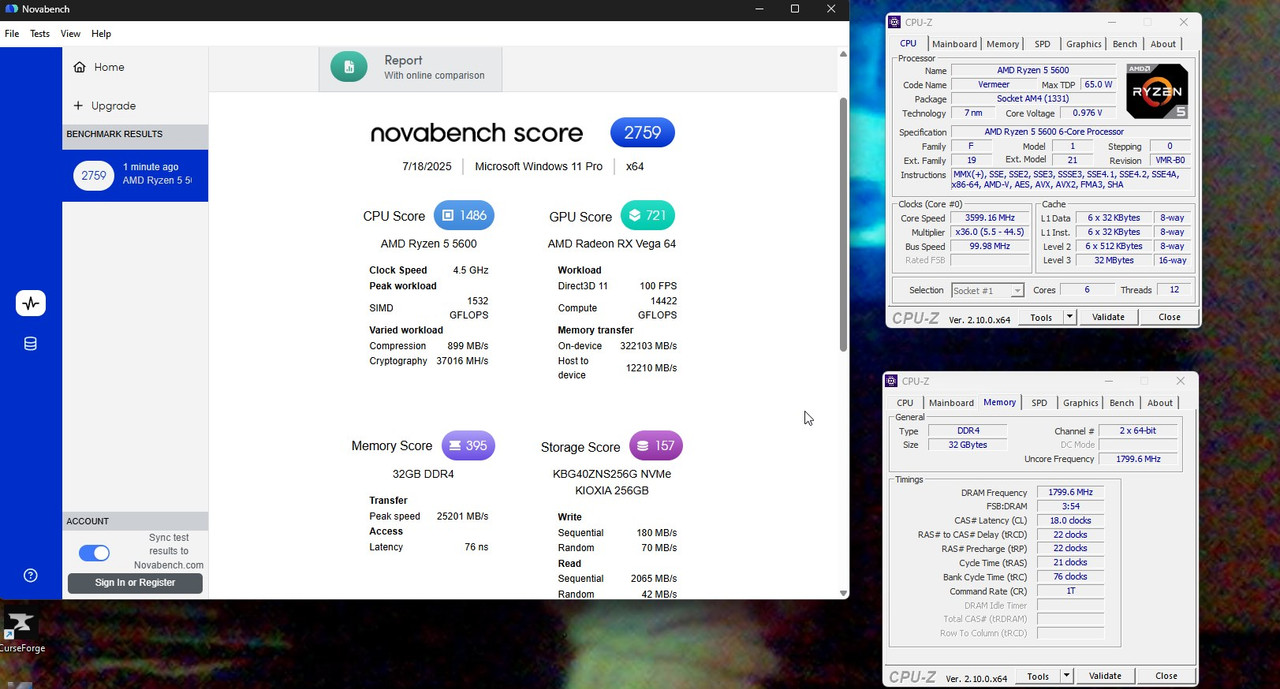Click Close button in upper CPU-Z
Viewport: 1280px width, 689px height.
(x=1169, y=317)
